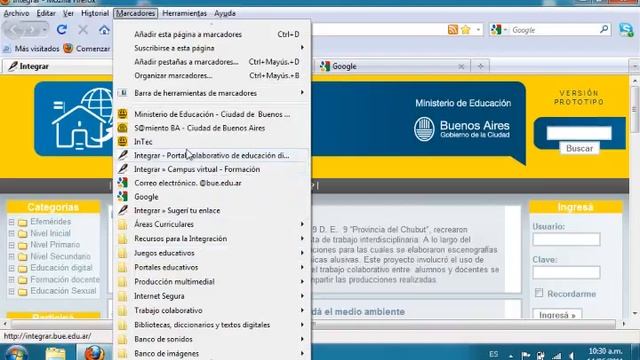Click the network signal tray icon
Viewport: 640px width, 360px height.
pos(556,356)
